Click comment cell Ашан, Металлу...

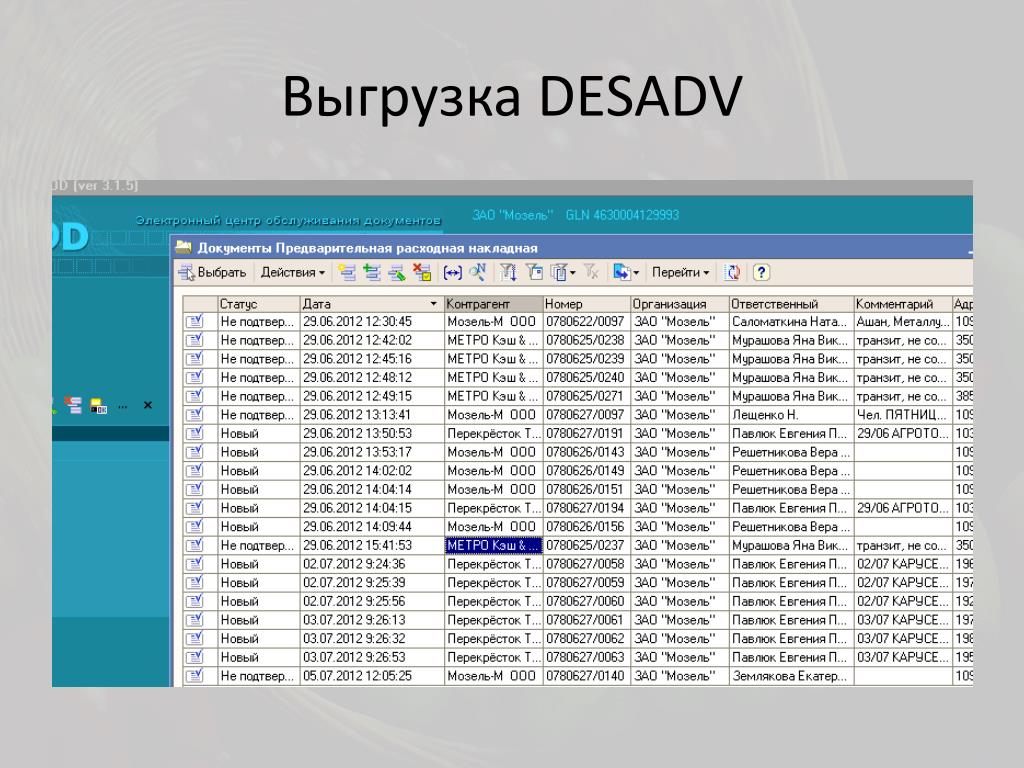903,321
